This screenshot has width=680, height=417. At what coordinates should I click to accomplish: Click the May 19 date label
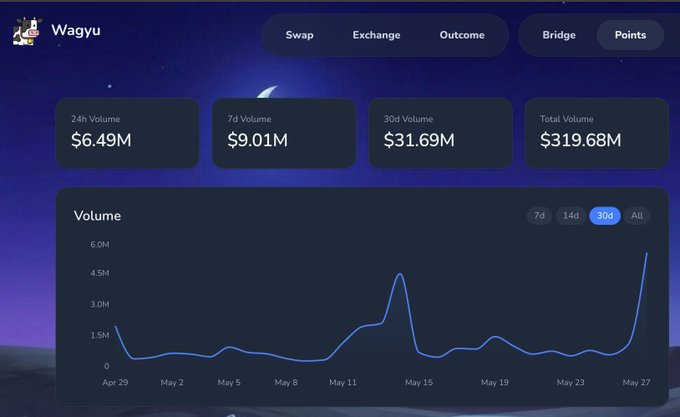[x=494, y=382]
